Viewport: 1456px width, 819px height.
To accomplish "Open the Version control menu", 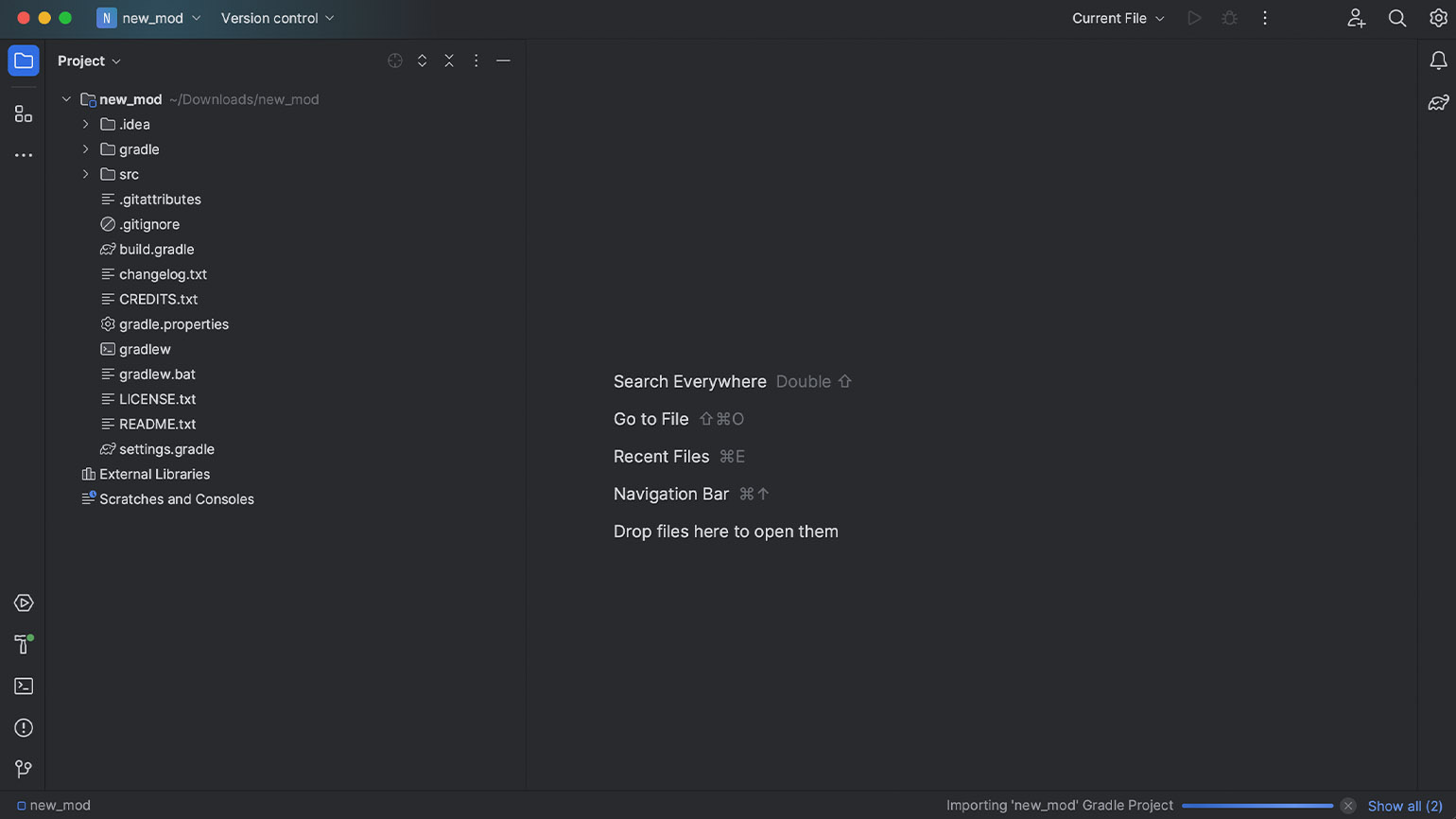I will coord(277,18).
